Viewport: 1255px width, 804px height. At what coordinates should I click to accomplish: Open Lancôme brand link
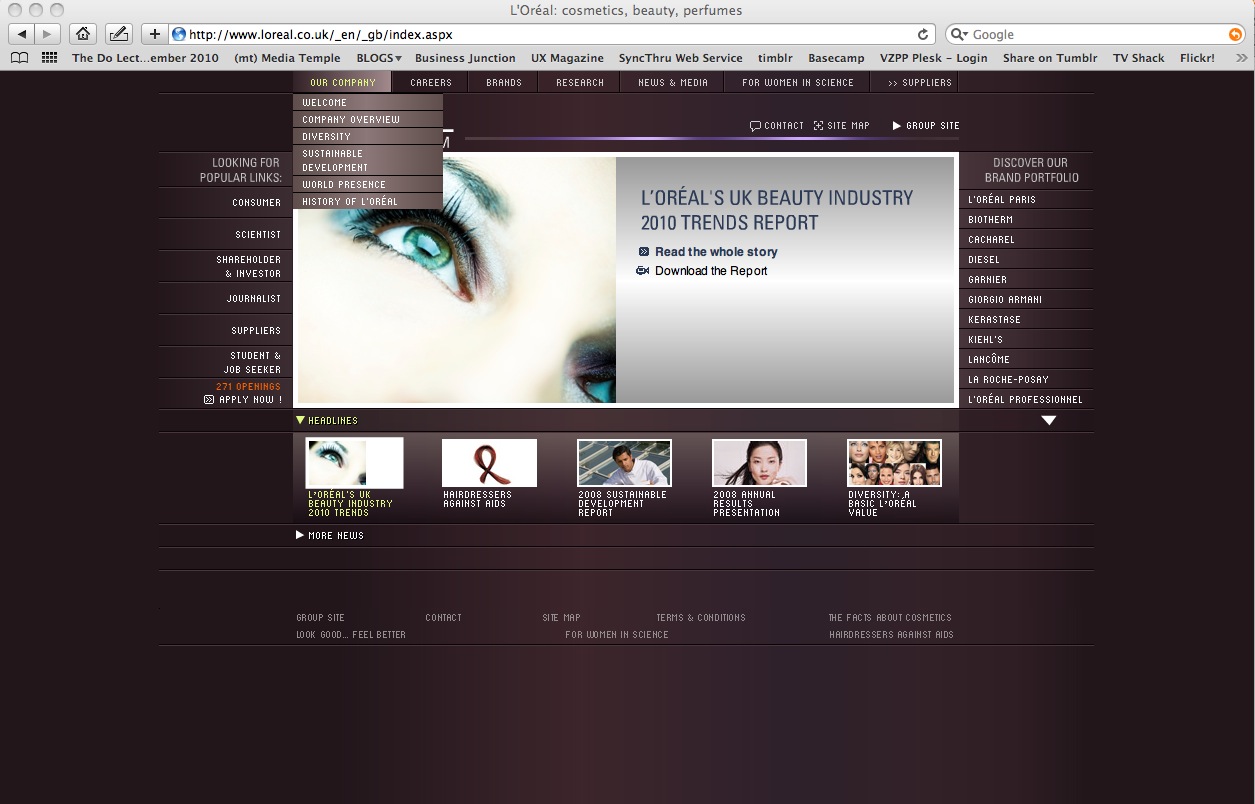989,360
